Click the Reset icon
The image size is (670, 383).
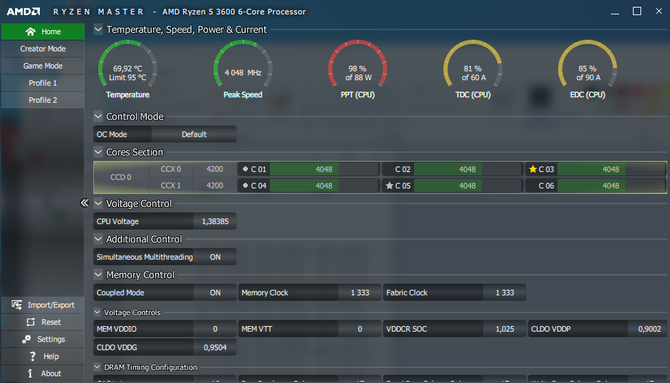(x=30, y=322)
